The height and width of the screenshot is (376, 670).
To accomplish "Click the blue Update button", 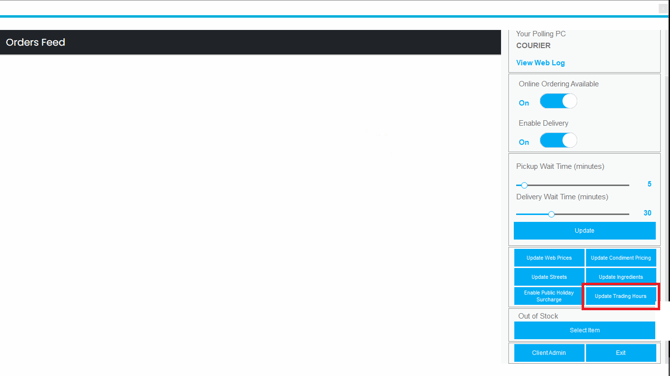I will coord(585,231).
